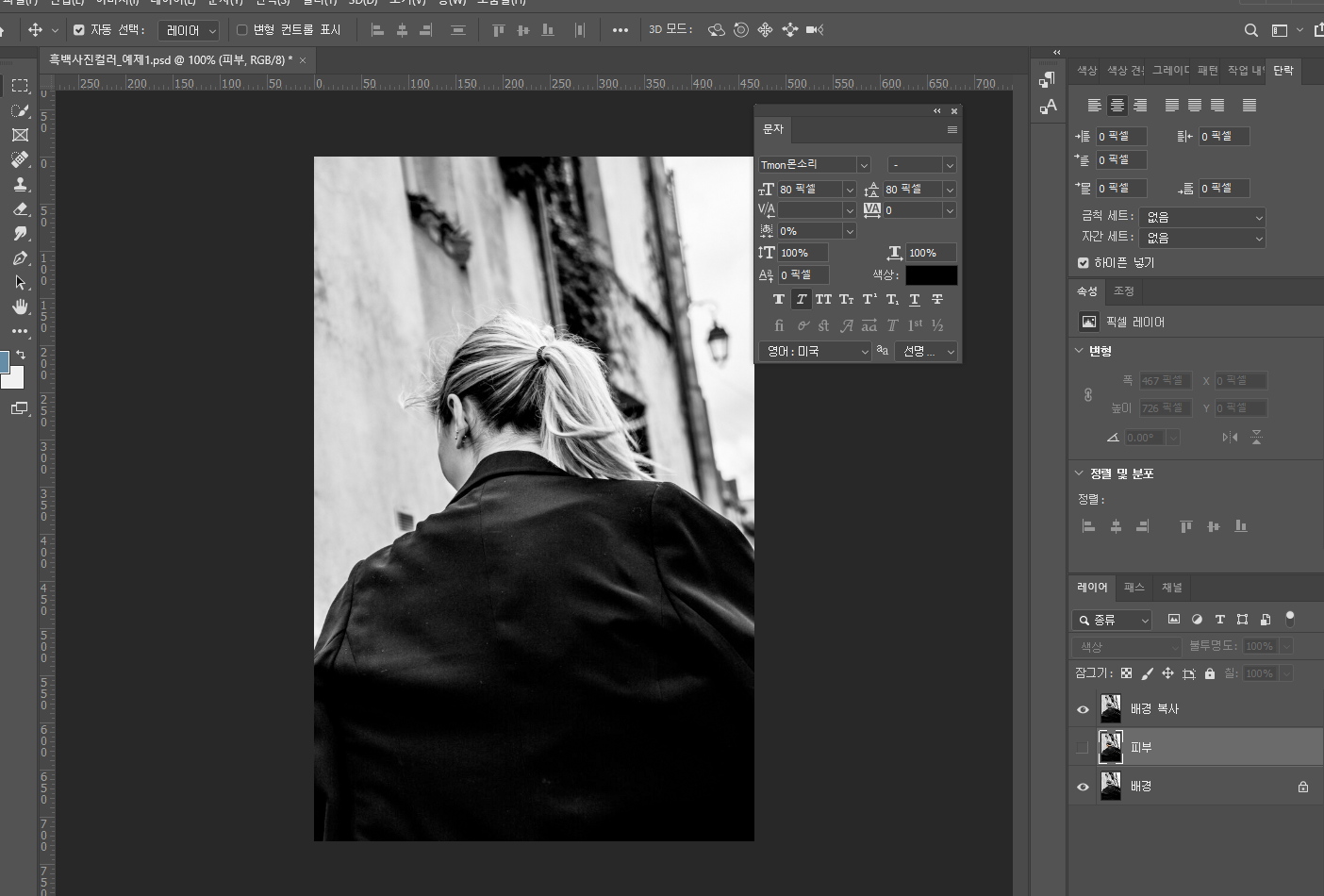Screen dimensions: 1324x896
Task: Click the 3D video camera zoom icon
Action: [x=815, y=30]
